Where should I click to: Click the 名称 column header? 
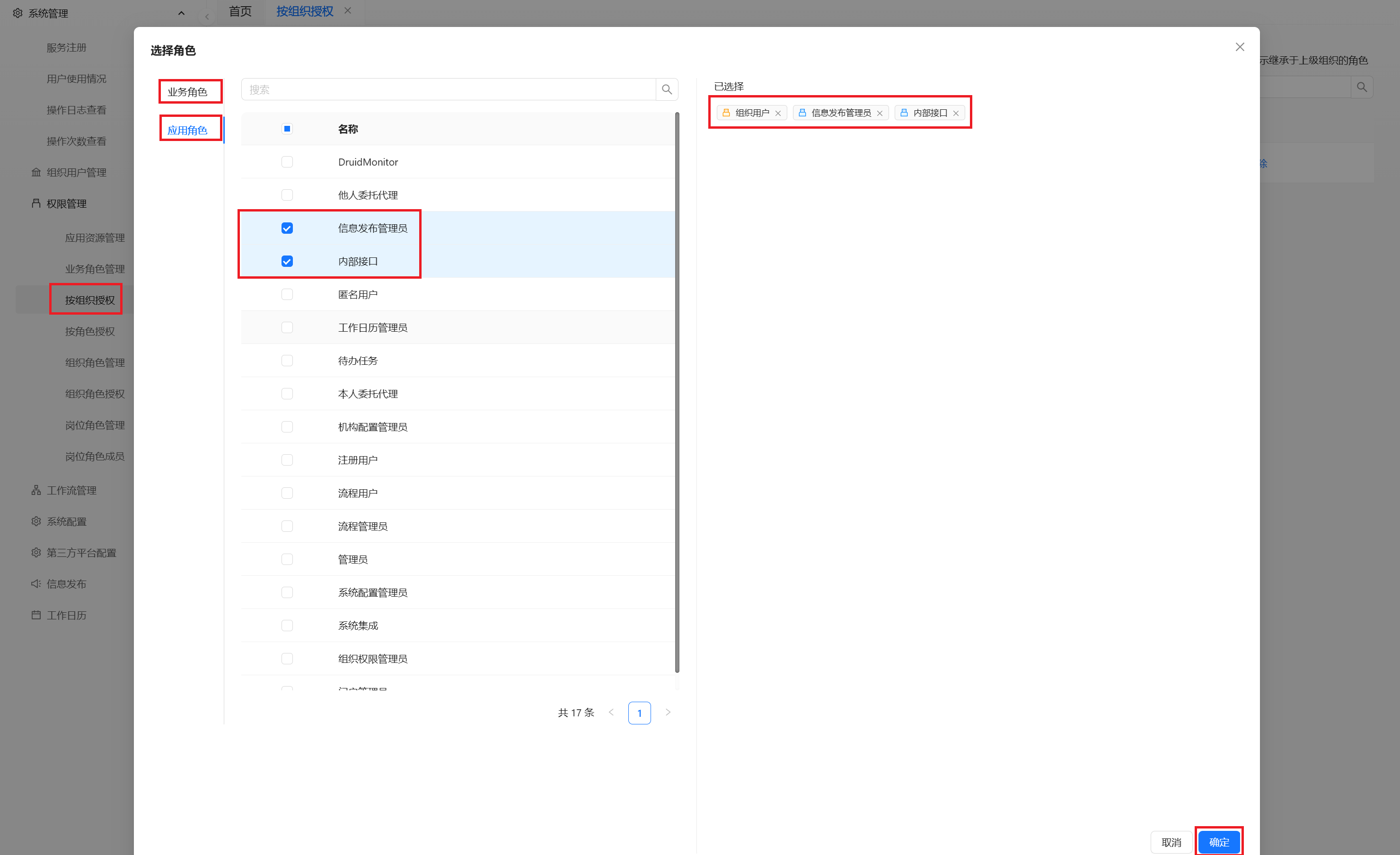point(348,129)
